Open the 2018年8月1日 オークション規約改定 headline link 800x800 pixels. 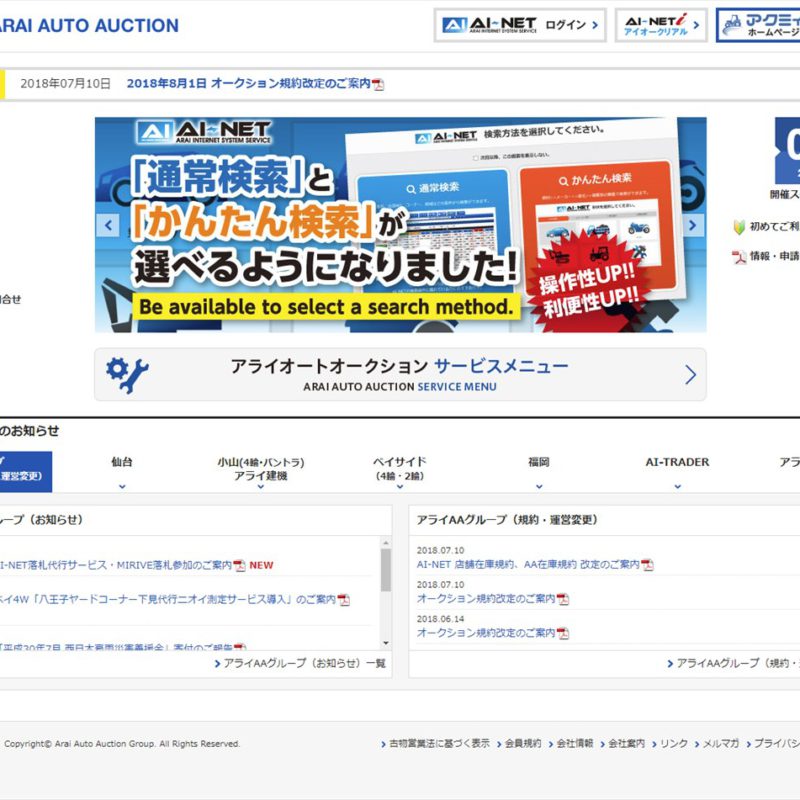(248, 84)
